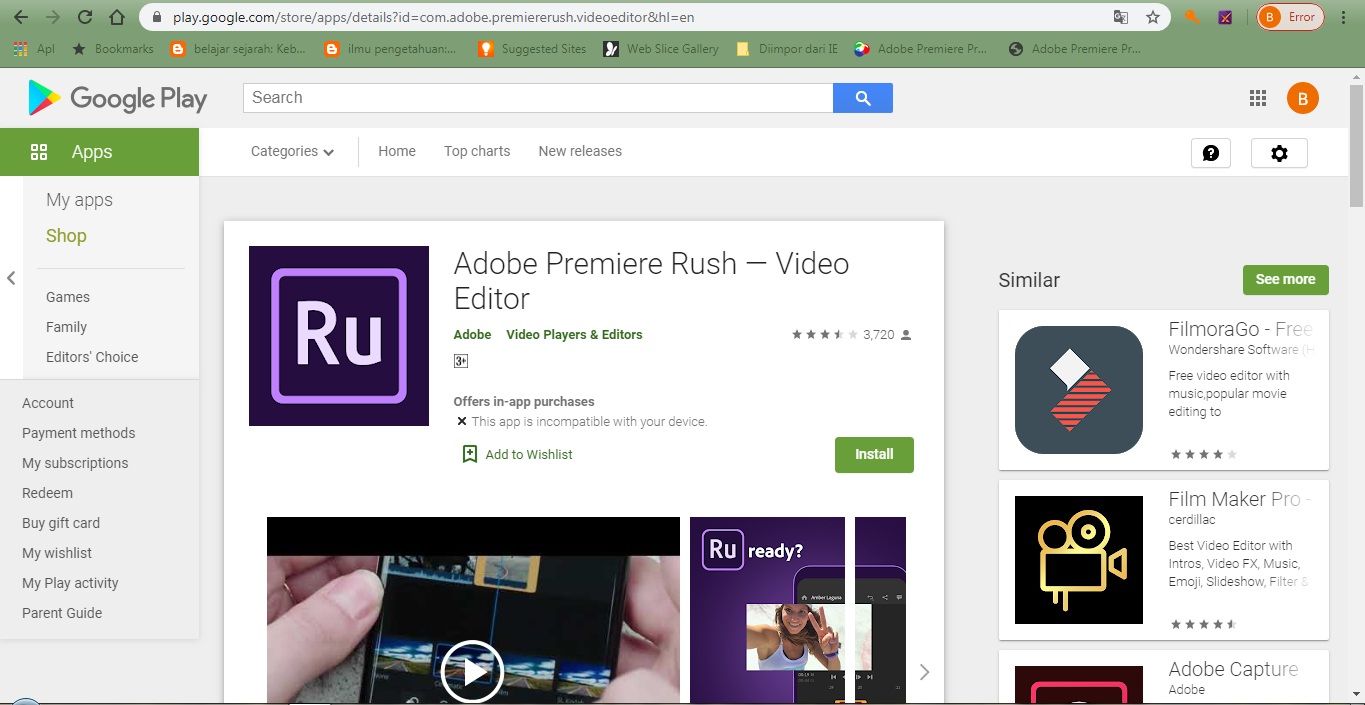Click the Redeem link

[47, 493]
